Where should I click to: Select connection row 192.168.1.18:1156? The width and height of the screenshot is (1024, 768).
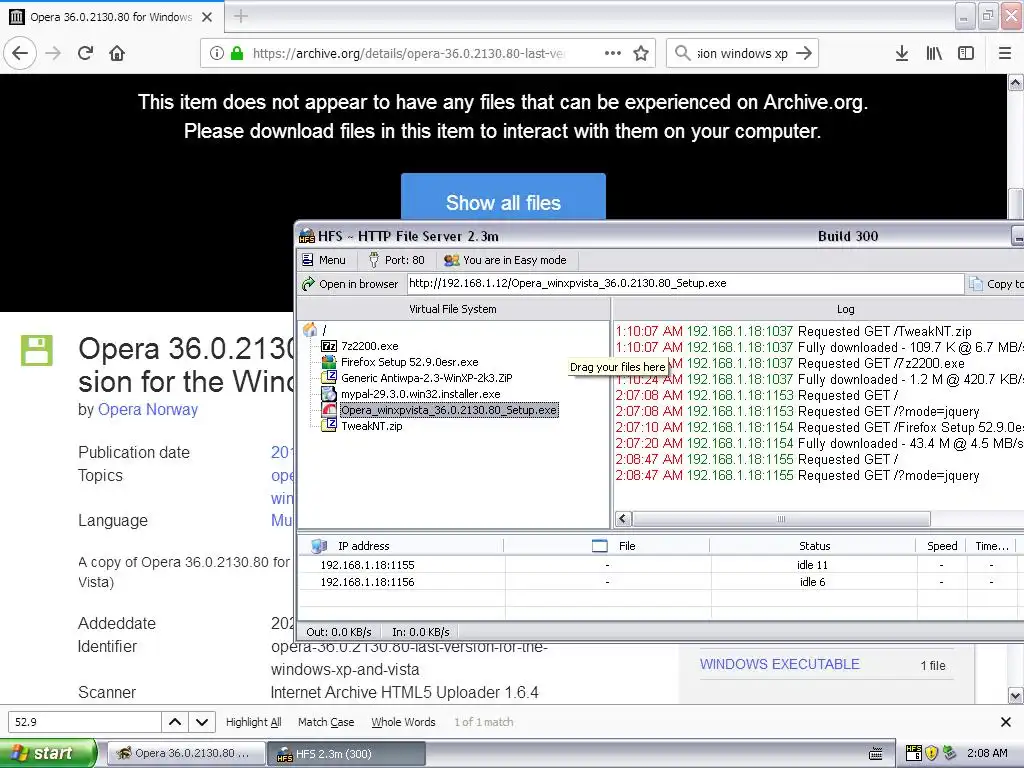661,582
